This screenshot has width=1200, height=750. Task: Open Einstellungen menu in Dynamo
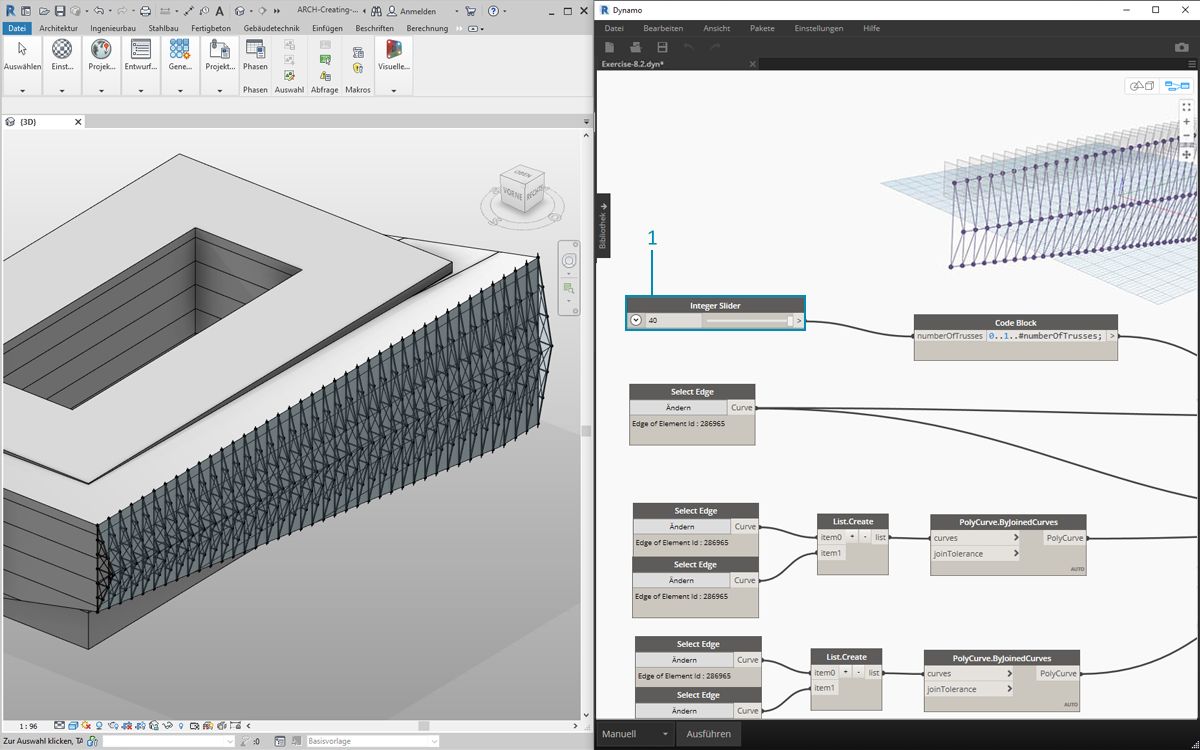[x=818, y=28]
